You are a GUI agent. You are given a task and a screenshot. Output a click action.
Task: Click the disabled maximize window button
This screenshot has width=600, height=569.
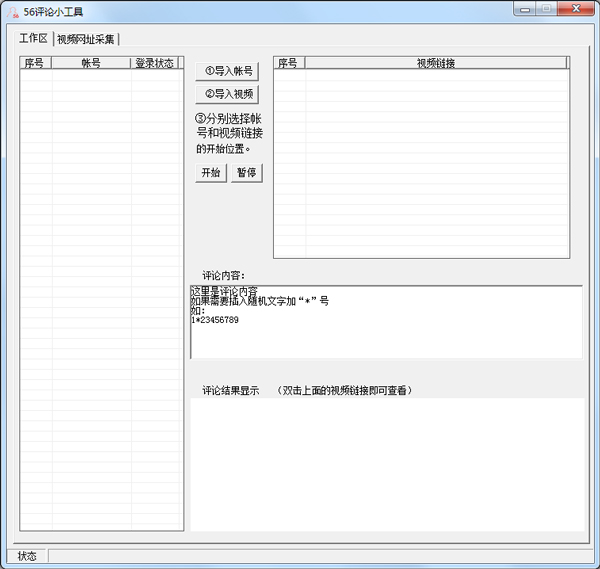tap(547, 9)
